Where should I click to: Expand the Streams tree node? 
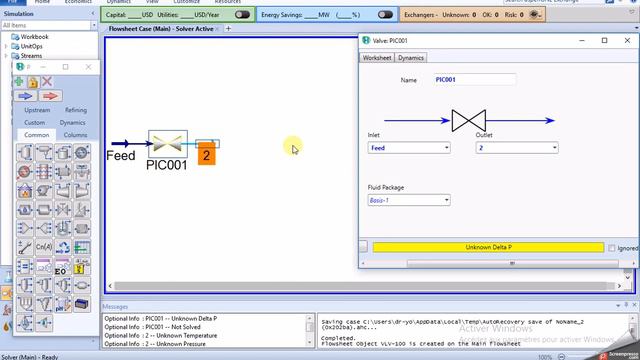(6, 56)
